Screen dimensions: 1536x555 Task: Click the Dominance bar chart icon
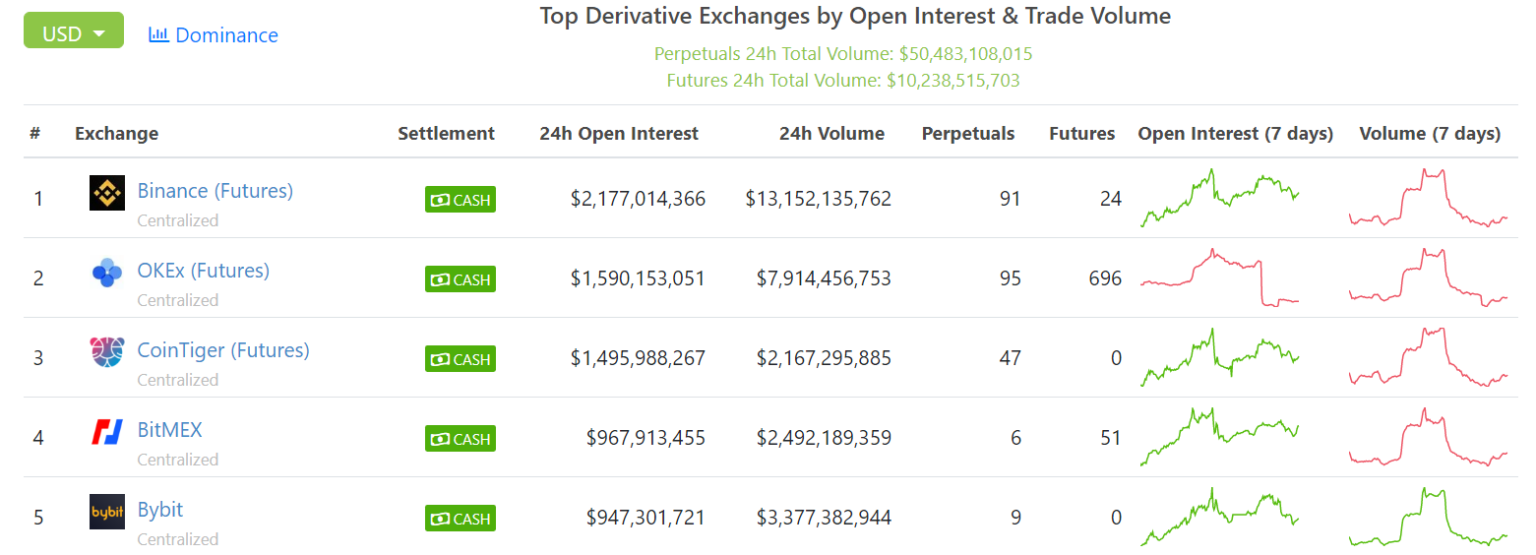click(x=158, y=35)
